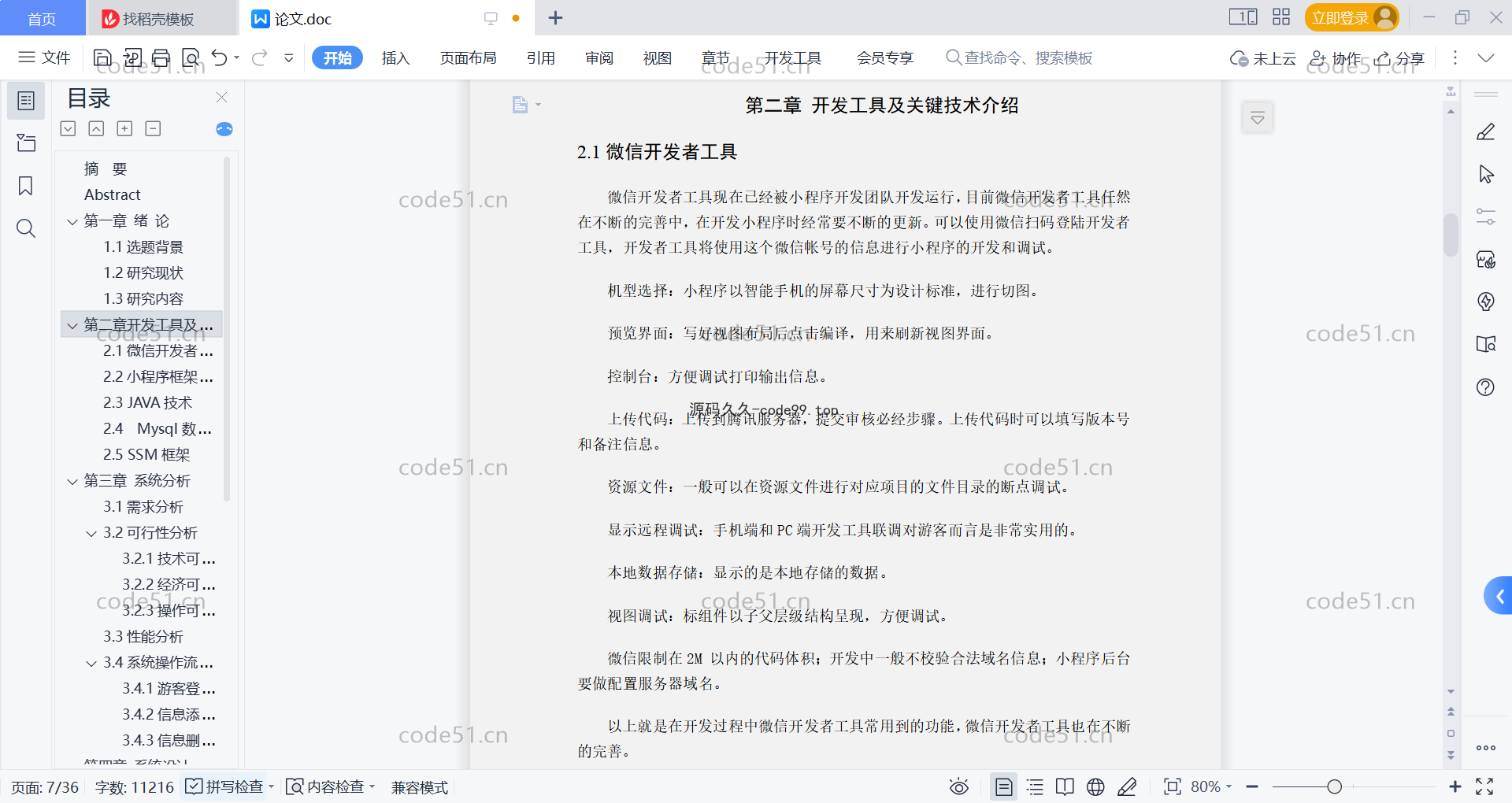
Task: Click the 协作 collaboration button
Action: pyautogui.click(x=1335, y=58)
